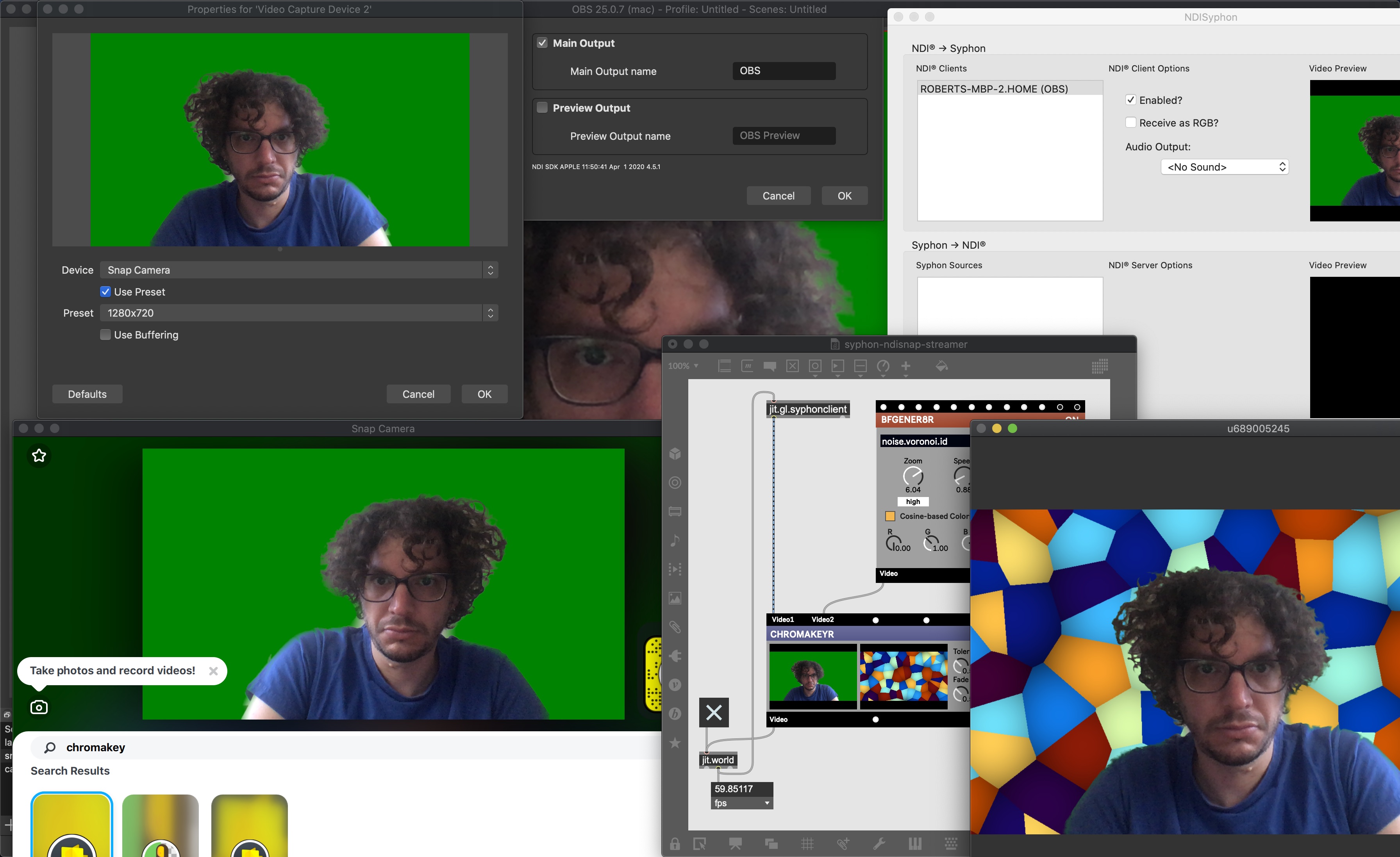Click the button (circle box) icon in Max toolbar

(x=815, y=366)
